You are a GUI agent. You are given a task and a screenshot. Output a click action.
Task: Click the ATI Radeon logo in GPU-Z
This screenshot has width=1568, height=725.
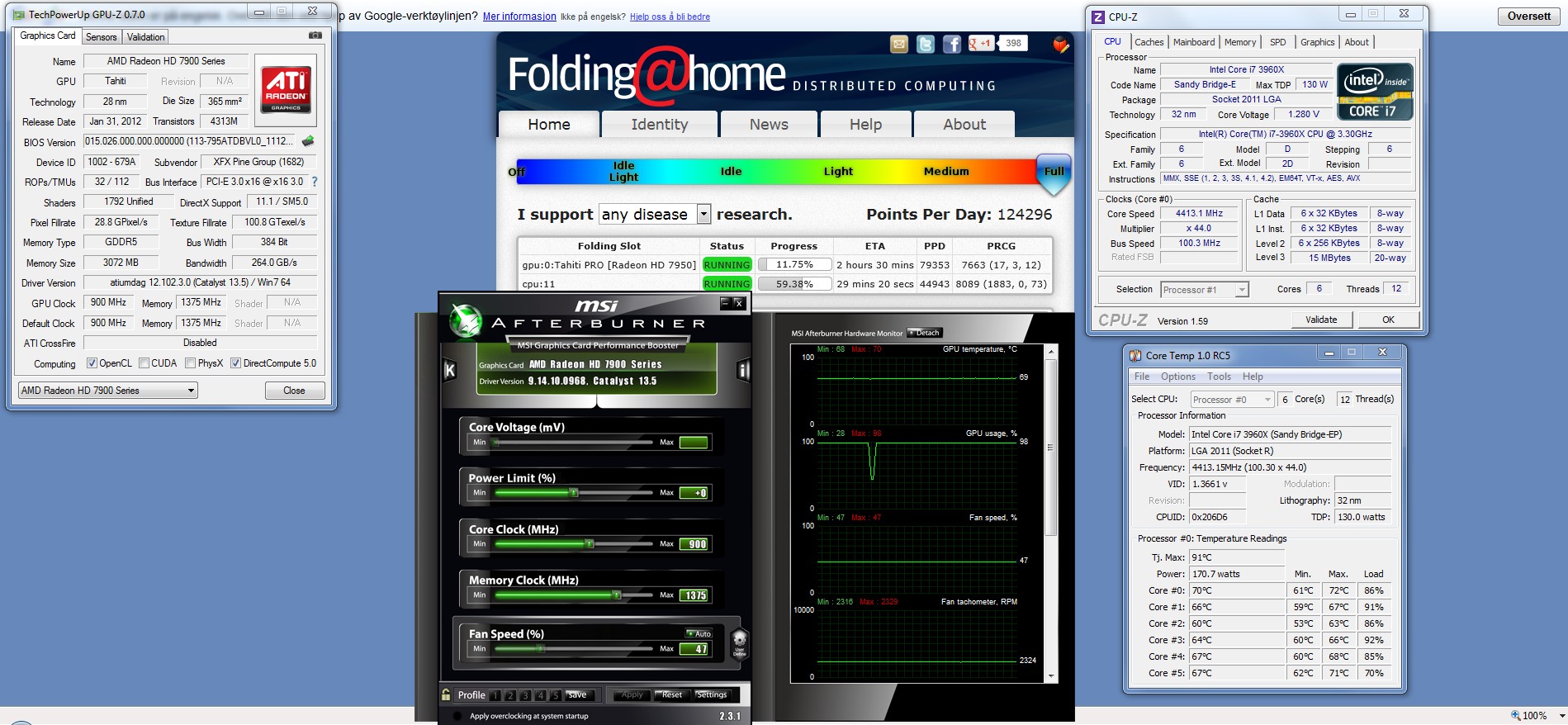point(286,89)
